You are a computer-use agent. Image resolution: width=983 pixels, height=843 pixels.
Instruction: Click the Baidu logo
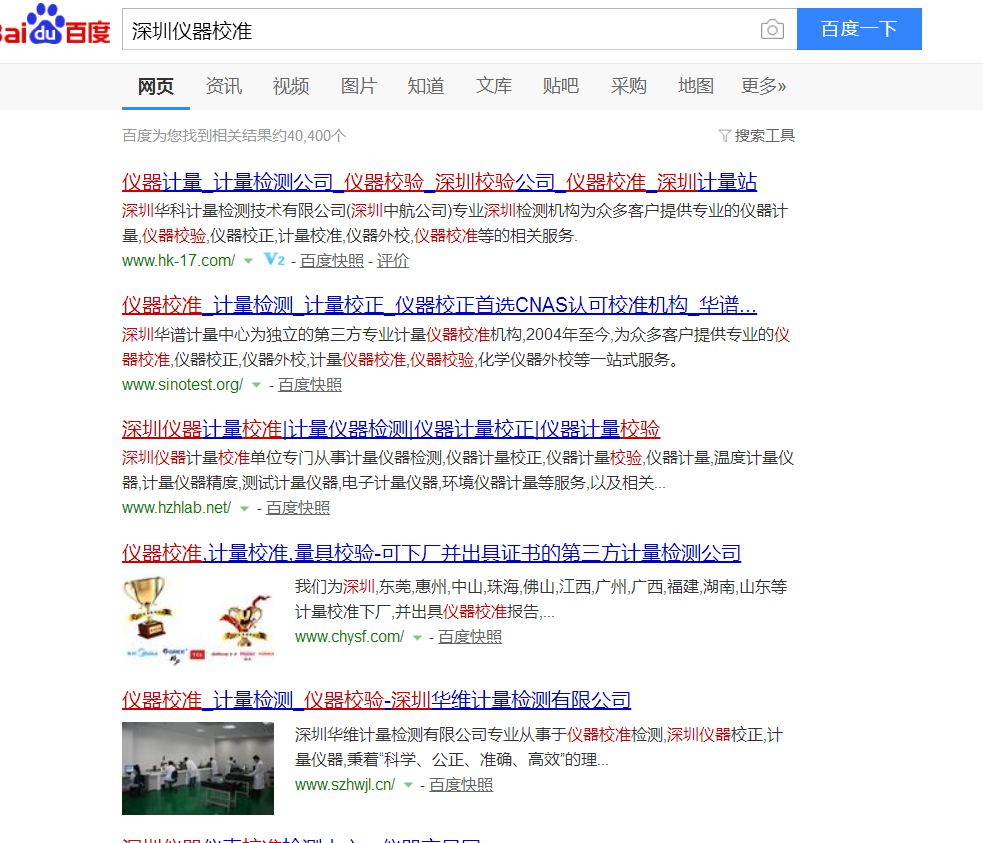coord(55,25)
